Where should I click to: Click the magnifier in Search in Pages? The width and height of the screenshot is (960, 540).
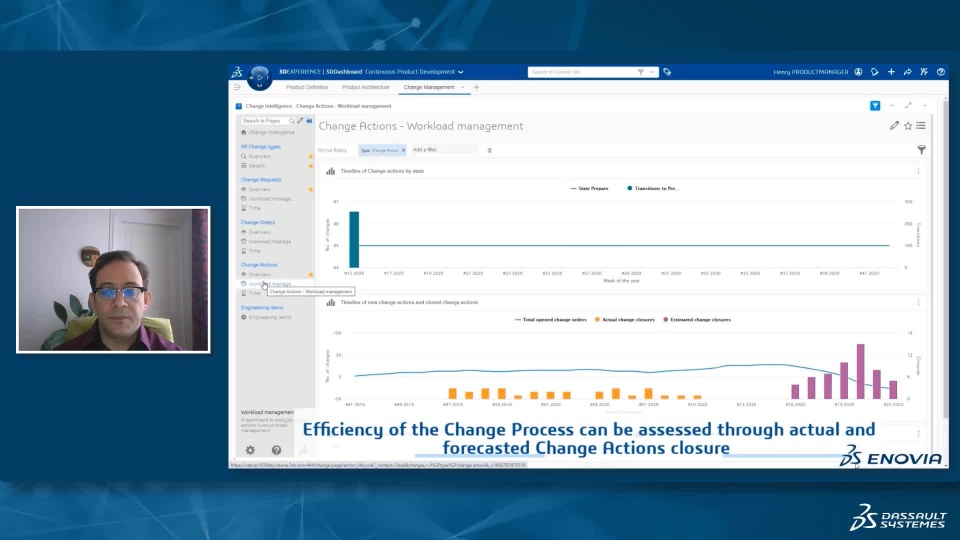(291, 121)
